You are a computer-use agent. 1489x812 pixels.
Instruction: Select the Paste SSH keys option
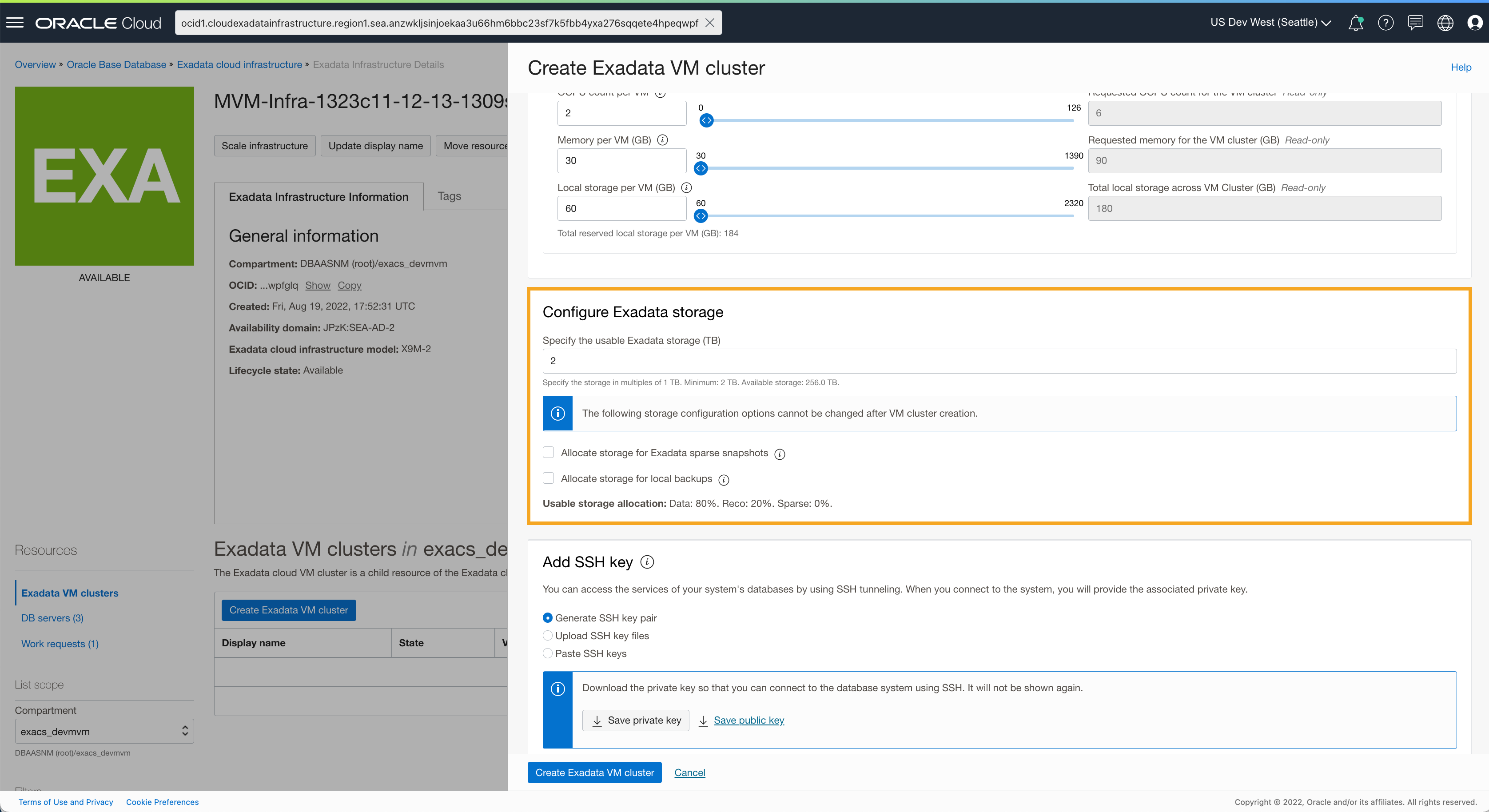click(547, 653)
